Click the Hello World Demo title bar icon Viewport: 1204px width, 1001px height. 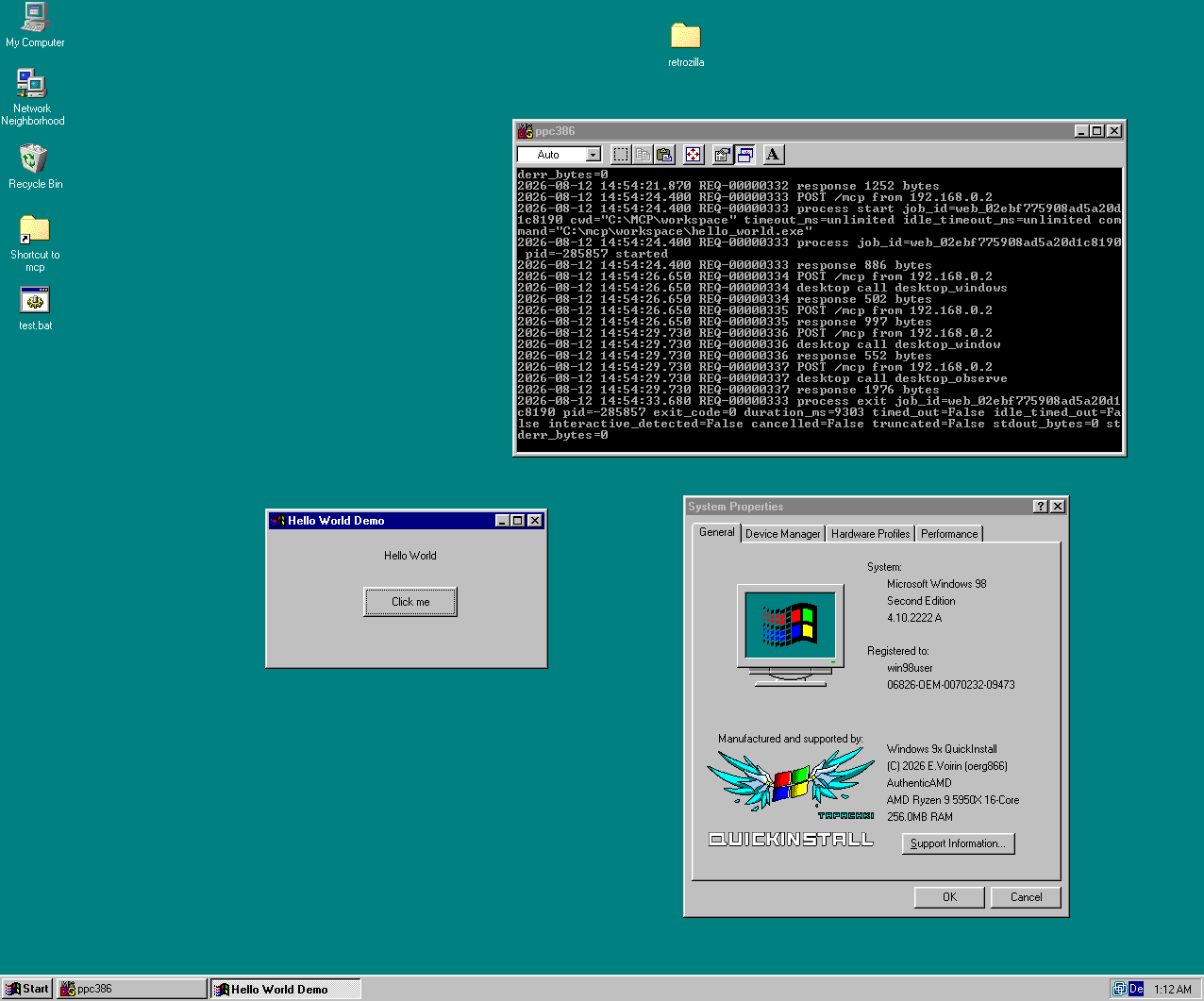(277, 521)
